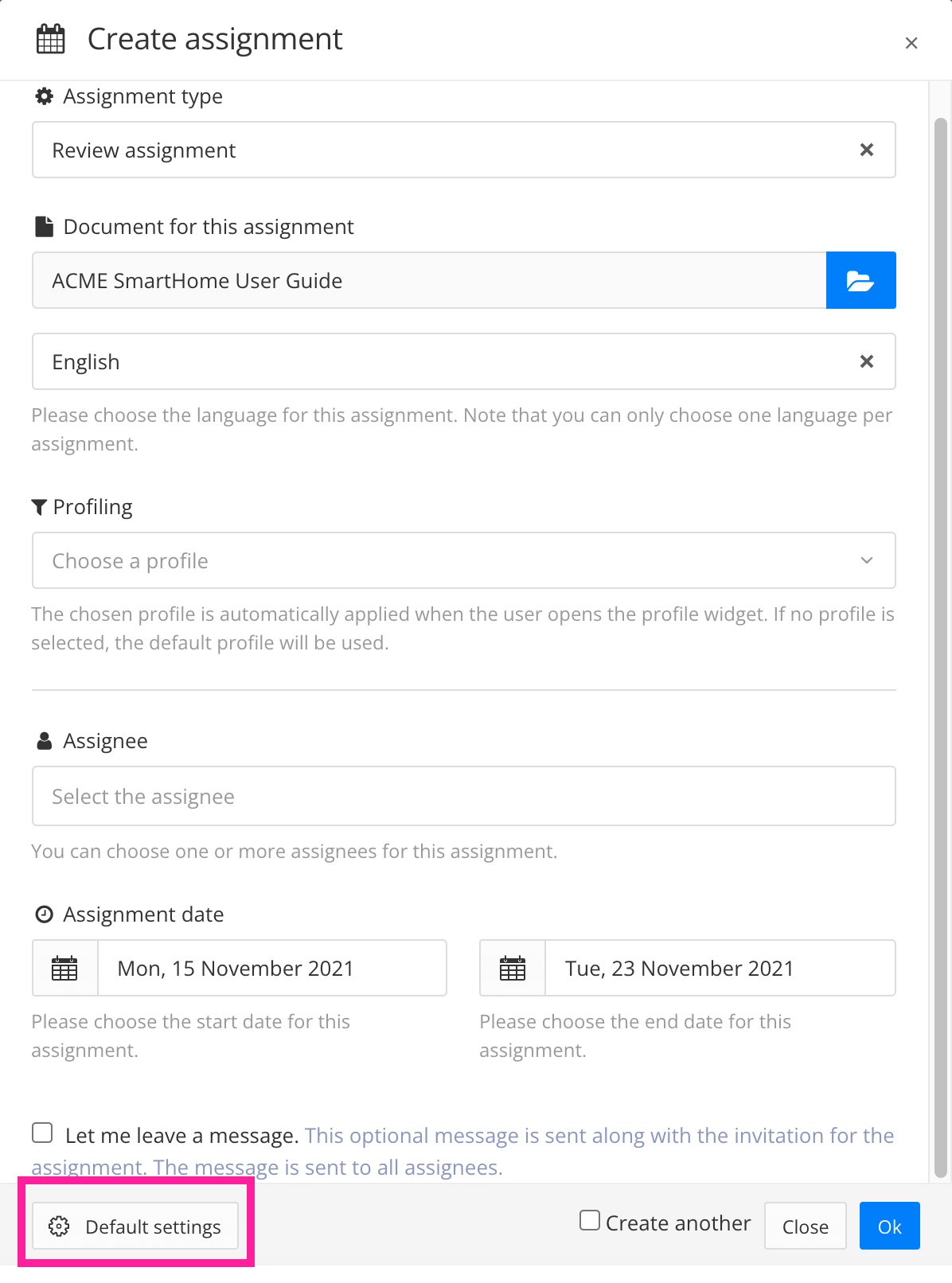Open start date calendar icon
The height and width of the screenshot is (1283, 952).
[64, 968]
